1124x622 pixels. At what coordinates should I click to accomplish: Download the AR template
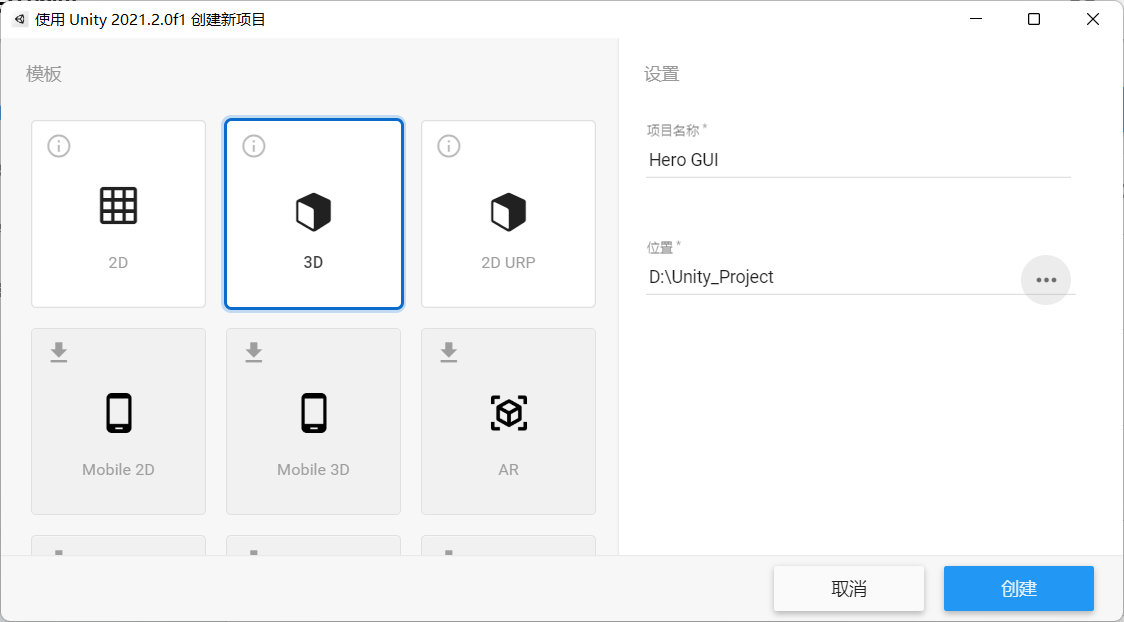coord(449,353)
